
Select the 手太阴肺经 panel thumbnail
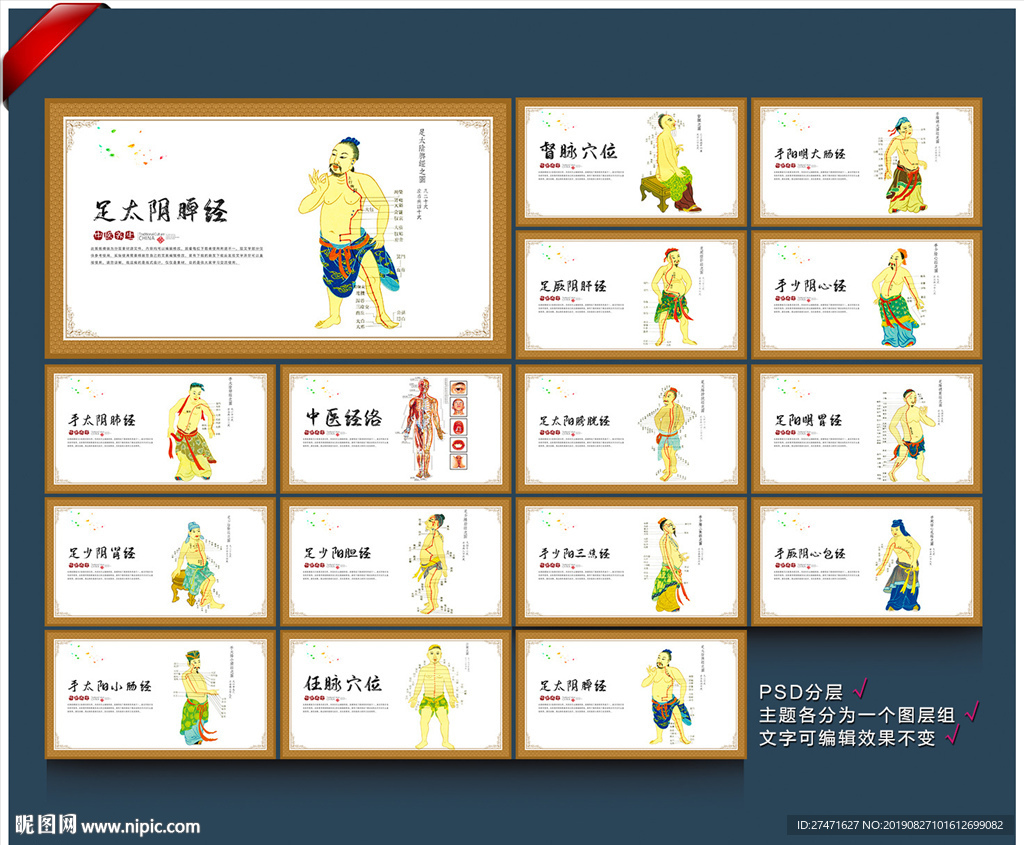point(160,428)
